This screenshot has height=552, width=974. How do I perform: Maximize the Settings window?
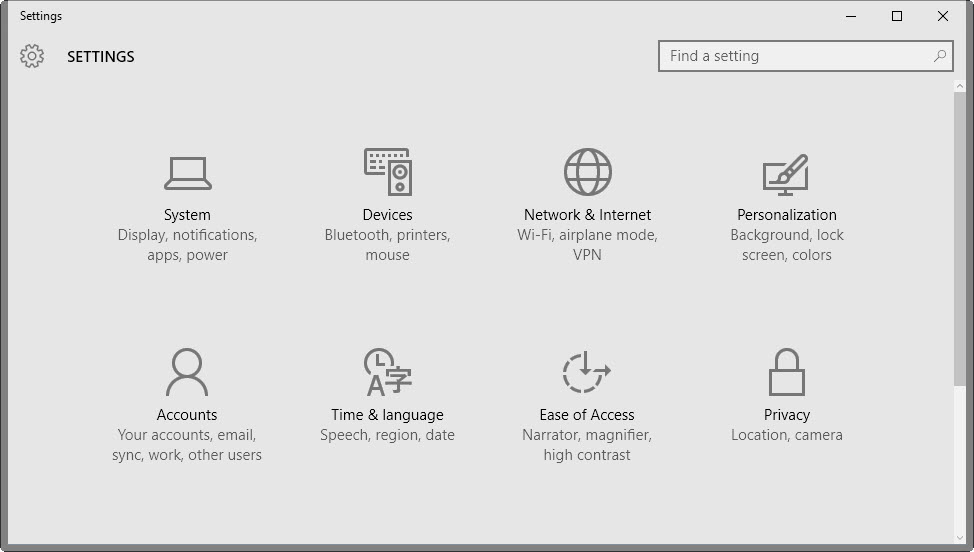pyautogui.click(x=897, y=16)
